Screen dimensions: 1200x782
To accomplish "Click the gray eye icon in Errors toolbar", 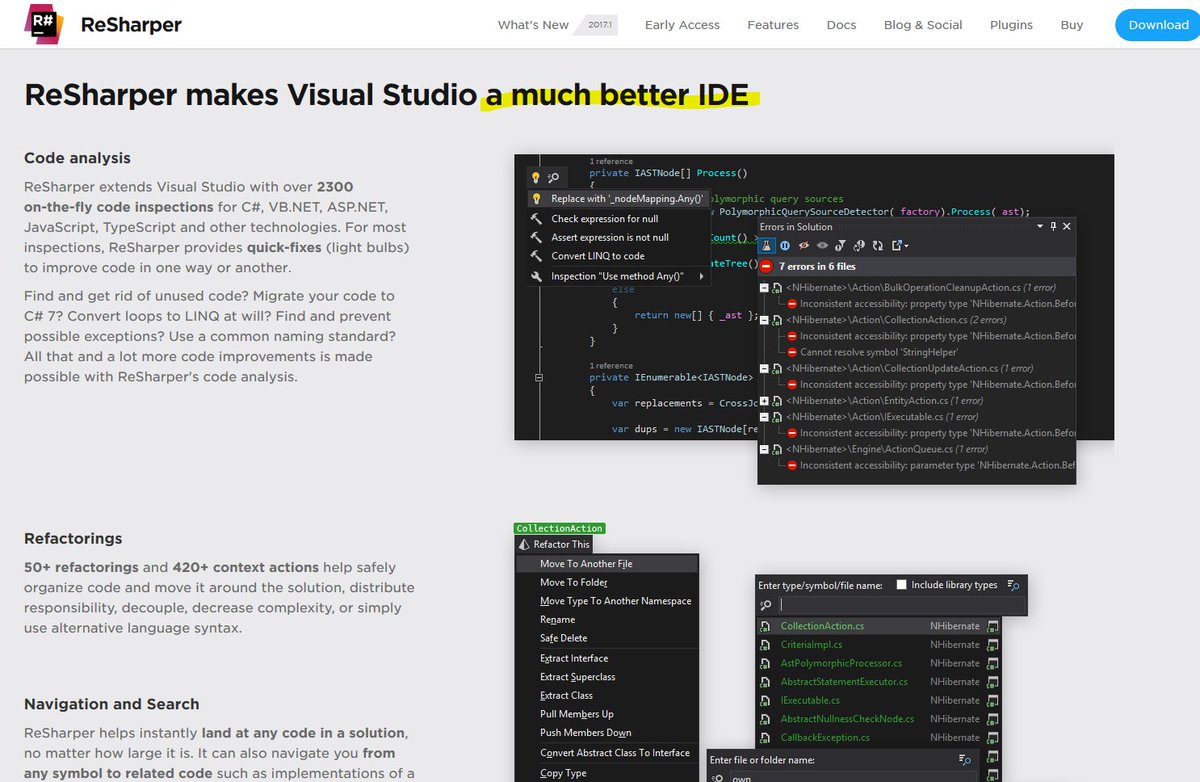I will click(x=822, y=245).
